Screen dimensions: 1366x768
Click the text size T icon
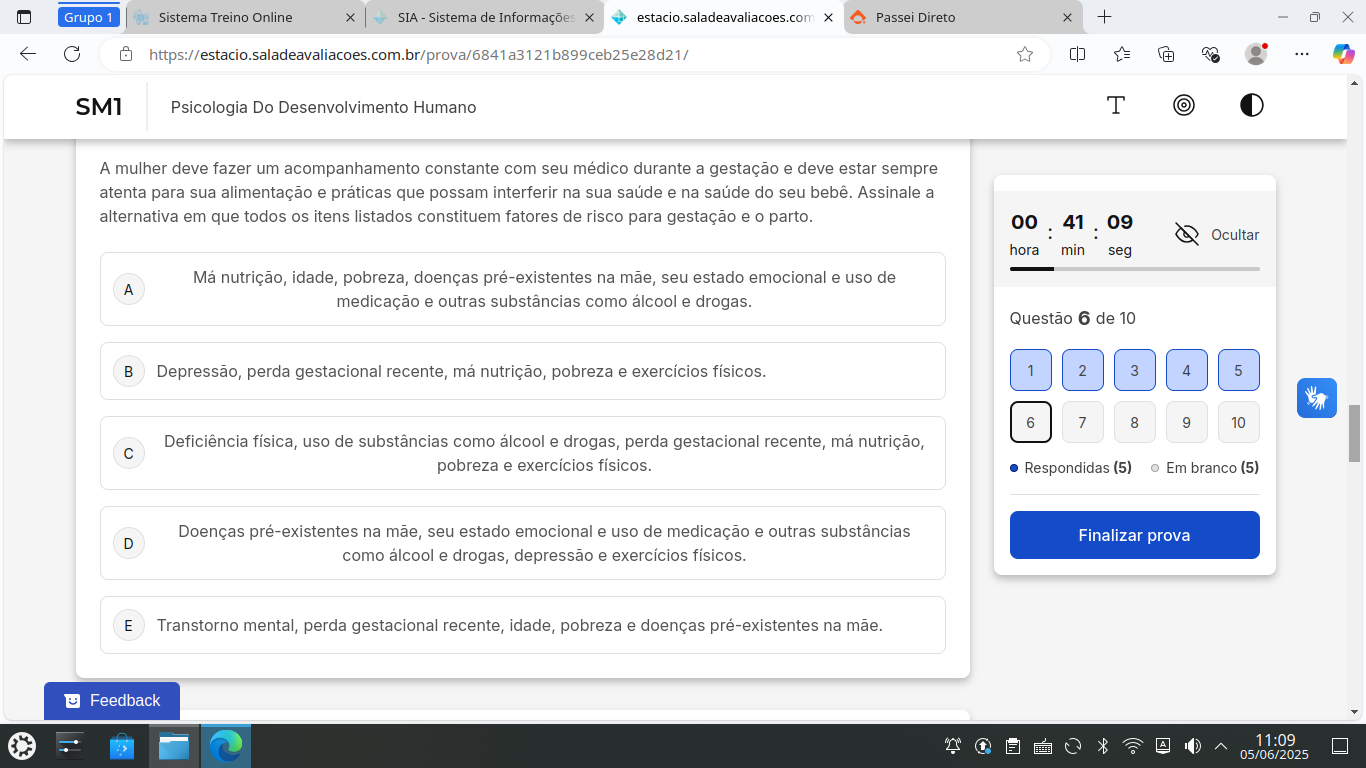click(x=1116, y=105)
